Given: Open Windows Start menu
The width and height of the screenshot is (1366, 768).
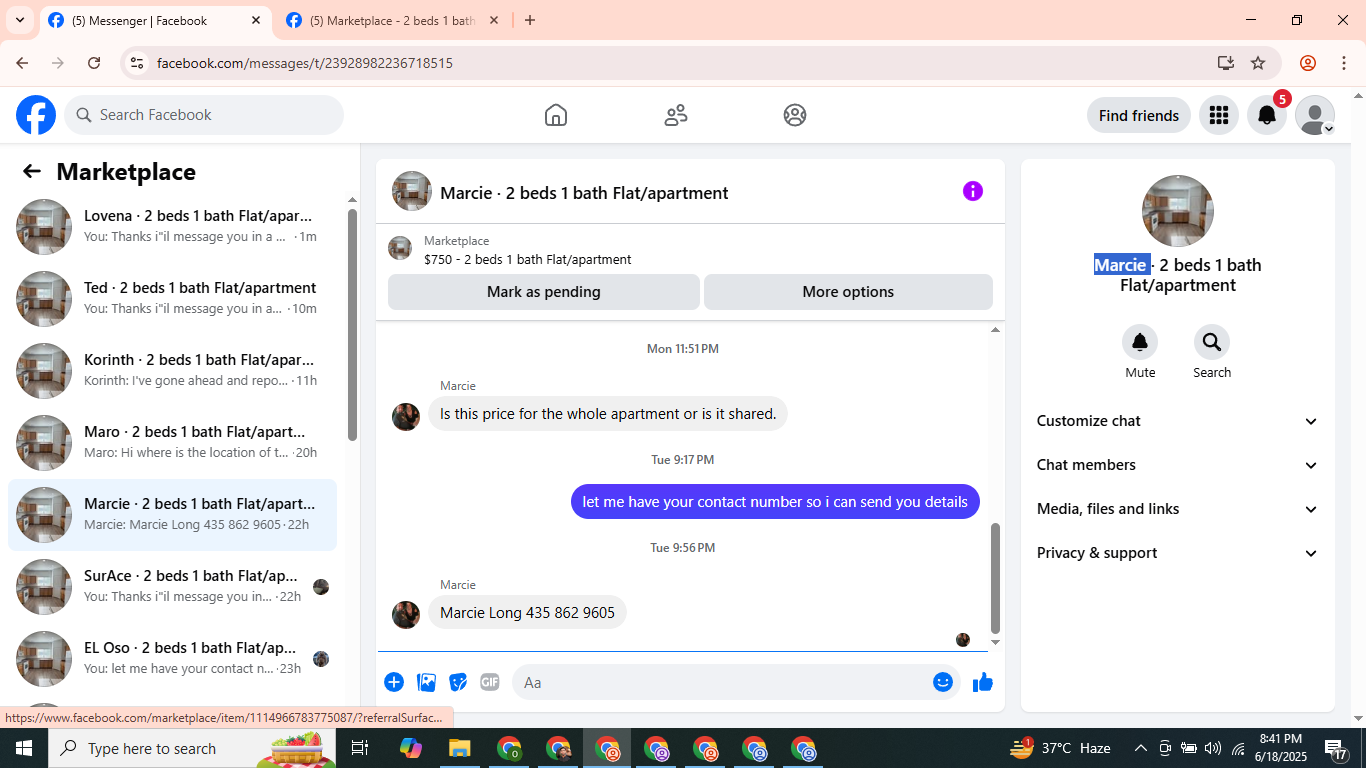Looking at the screenshot, I should click(23, 748).
